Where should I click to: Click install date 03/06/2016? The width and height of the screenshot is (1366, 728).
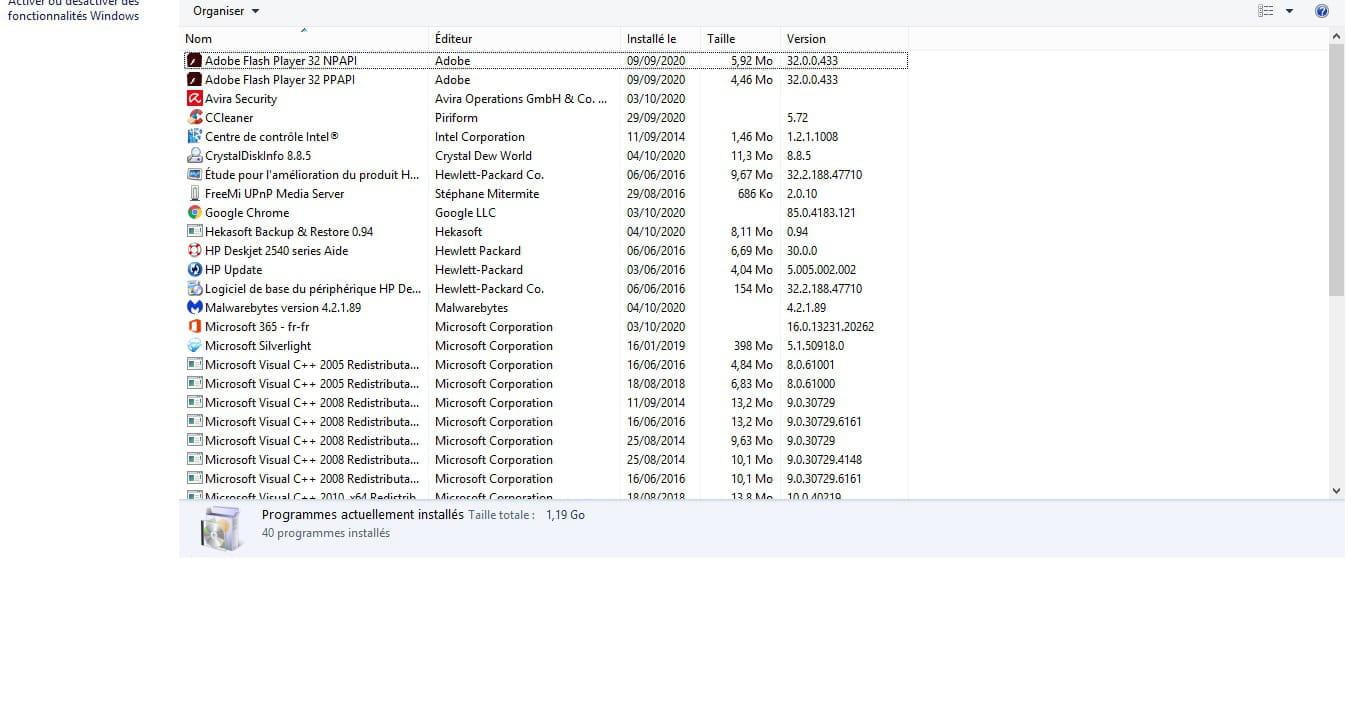pyautogui.click(x=656, y=270)
